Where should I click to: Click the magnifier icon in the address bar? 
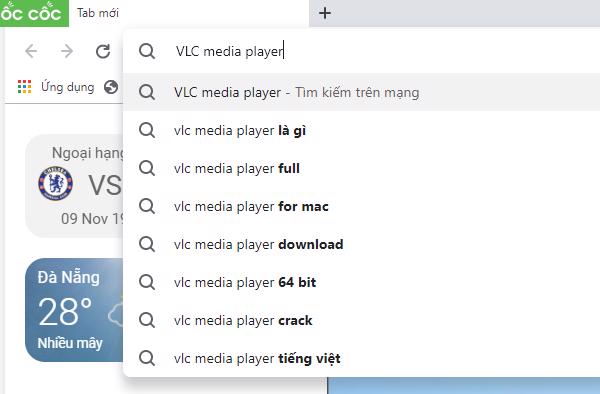147,51
